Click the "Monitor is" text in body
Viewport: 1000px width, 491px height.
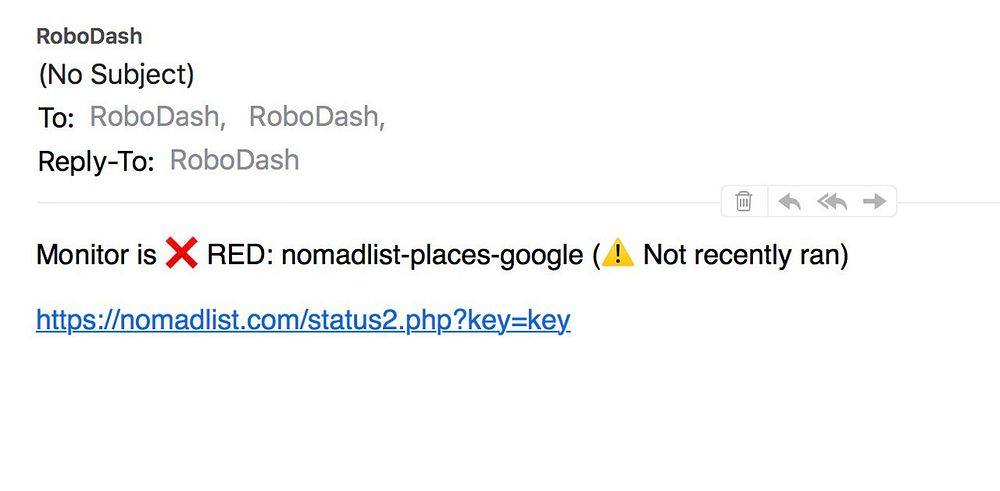click(96, 256)
